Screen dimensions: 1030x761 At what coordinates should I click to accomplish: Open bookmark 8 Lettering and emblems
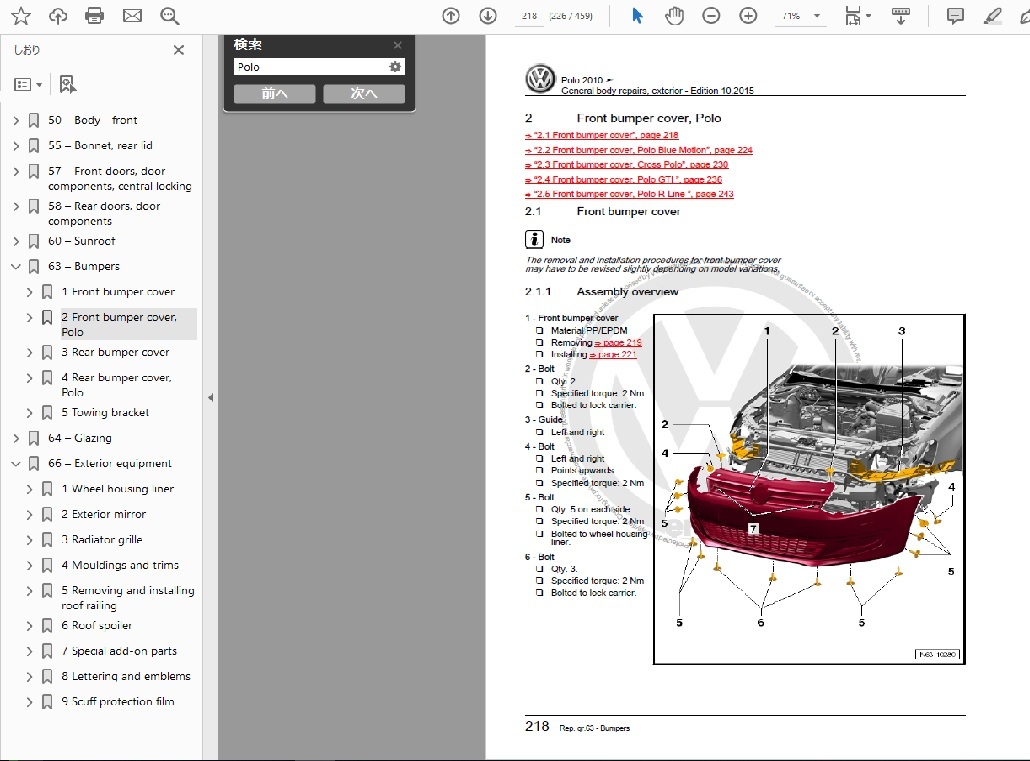(126, 676)
